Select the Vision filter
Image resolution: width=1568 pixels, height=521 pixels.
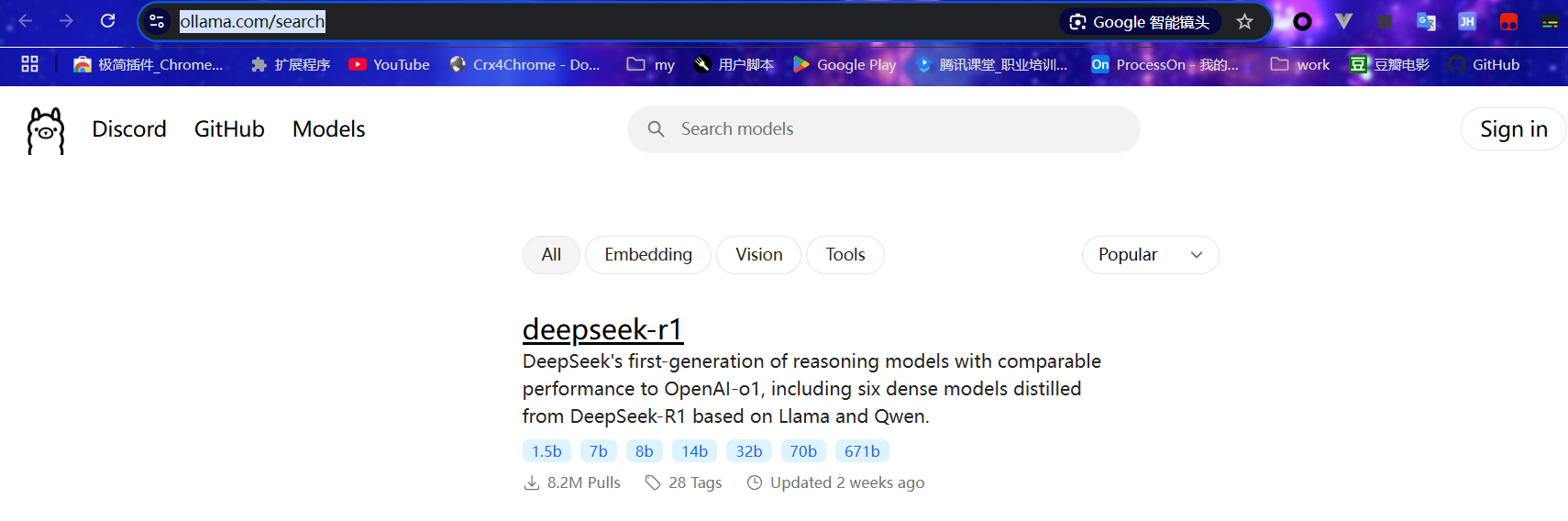tap(758, 255)
